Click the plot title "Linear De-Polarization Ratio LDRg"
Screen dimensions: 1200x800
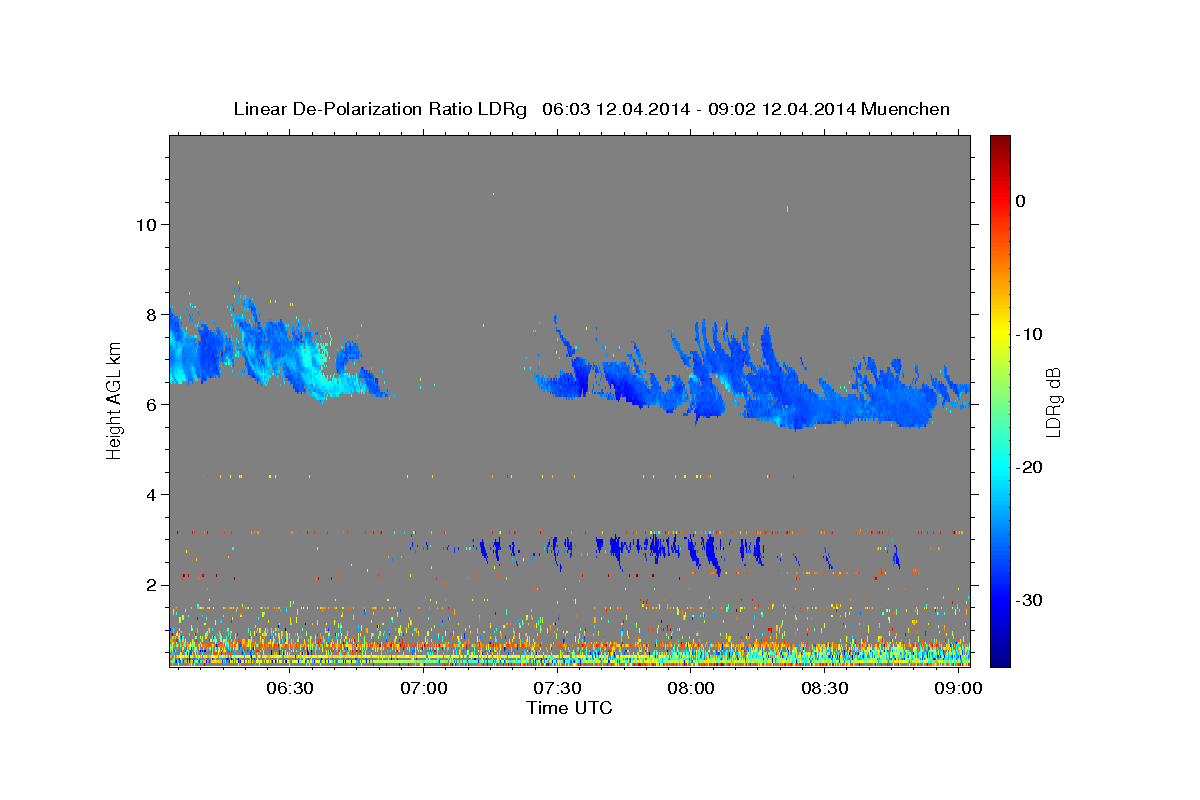click(x=380, y=109)
